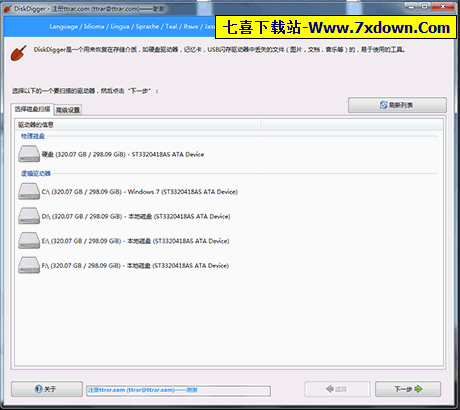Screen dimensions: 460x410
Task: Open the 关于 about dialog
Action: (x=47, y=389)
